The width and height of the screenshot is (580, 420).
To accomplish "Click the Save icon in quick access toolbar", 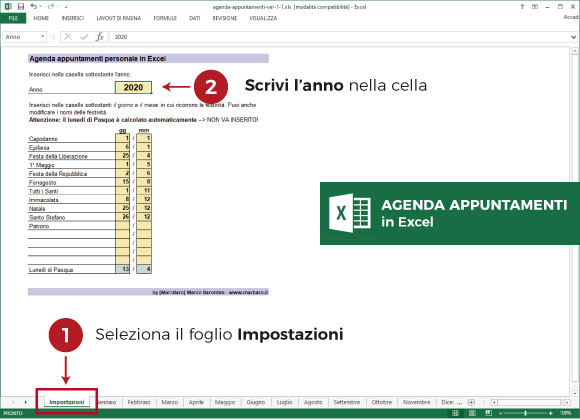I will click(x=20, y=6).
